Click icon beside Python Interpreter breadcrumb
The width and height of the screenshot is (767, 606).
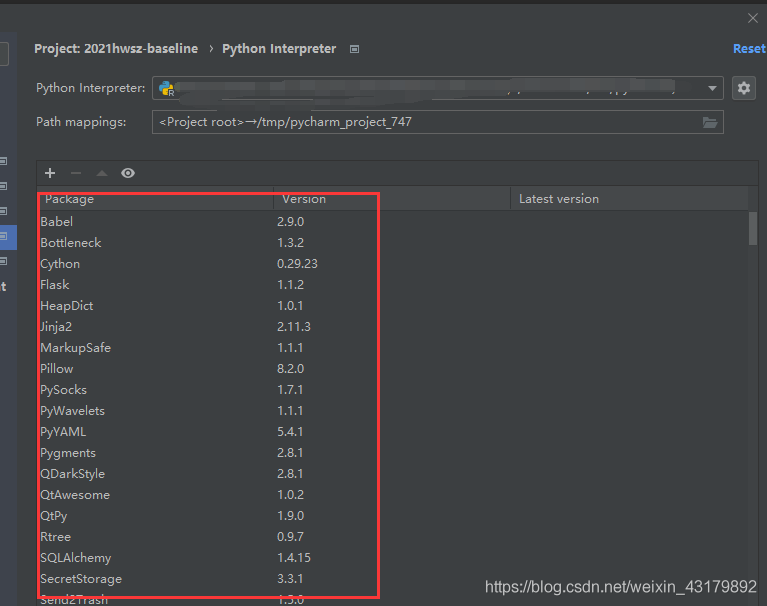pyautogui.click(x=354, y=49)
